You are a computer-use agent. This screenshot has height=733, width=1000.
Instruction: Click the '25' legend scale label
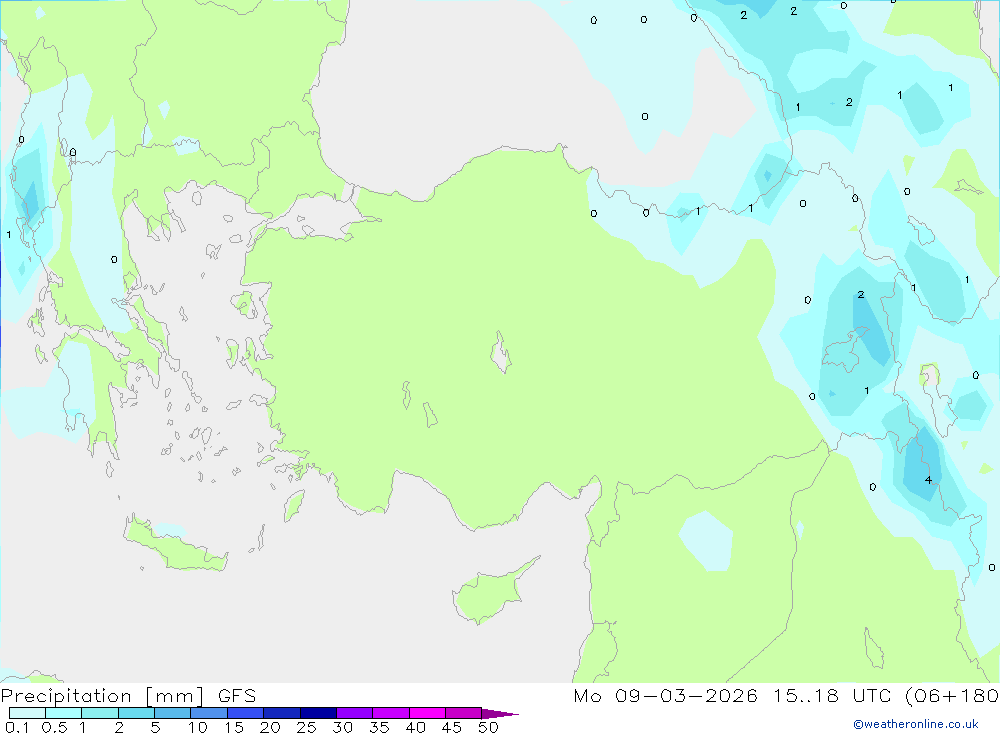306,727
